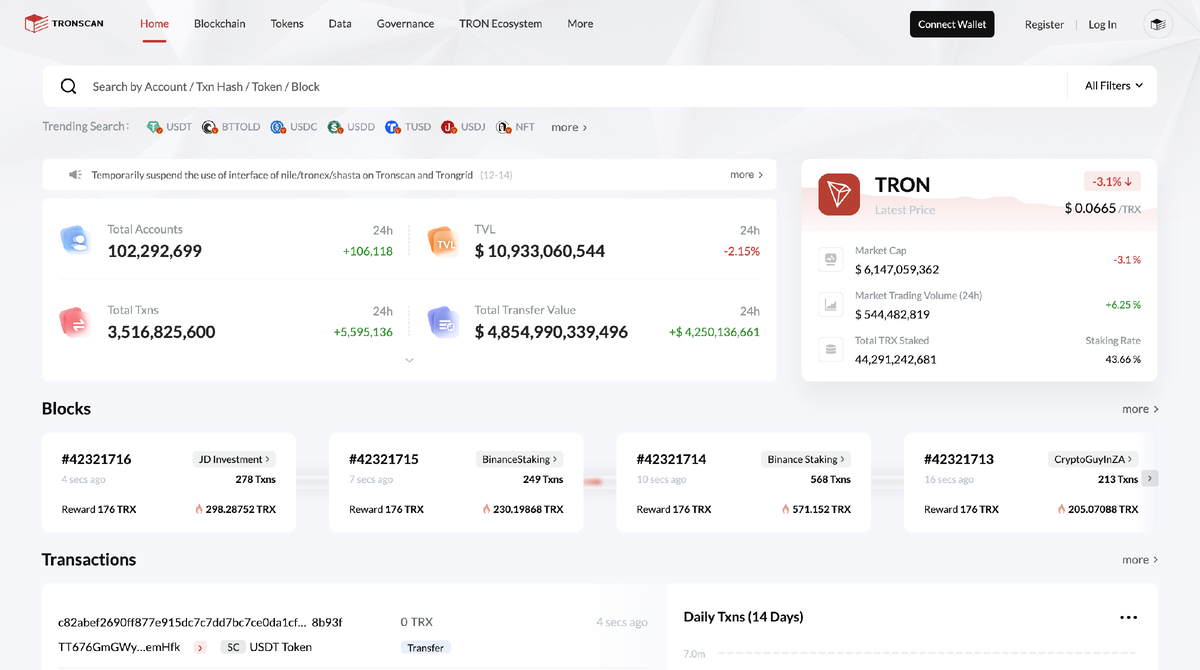Click the TVL orange icon
This screenshot has height=670, width=1200.
coord(443,240)
